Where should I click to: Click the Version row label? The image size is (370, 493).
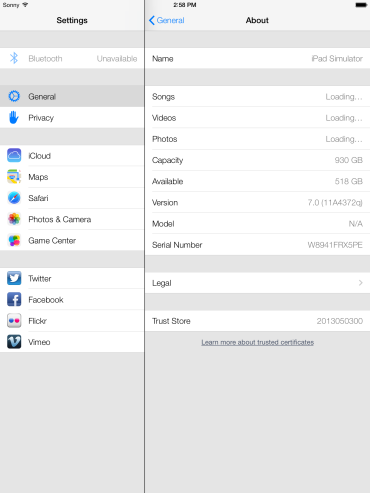tap(165, 203)
